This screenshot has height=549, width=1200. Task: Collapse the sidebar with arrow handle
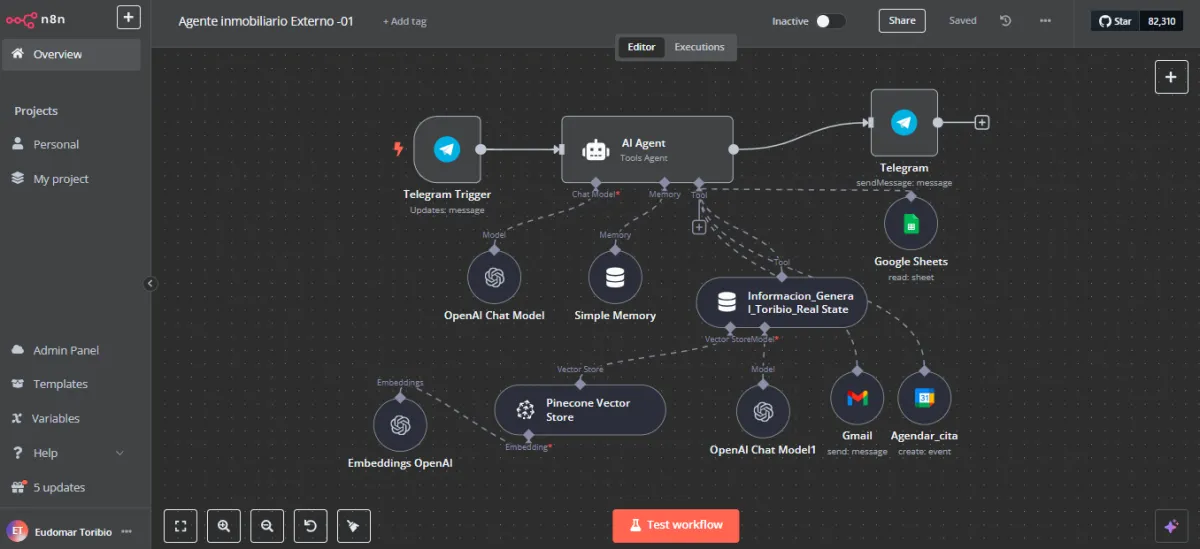point(150,284)
